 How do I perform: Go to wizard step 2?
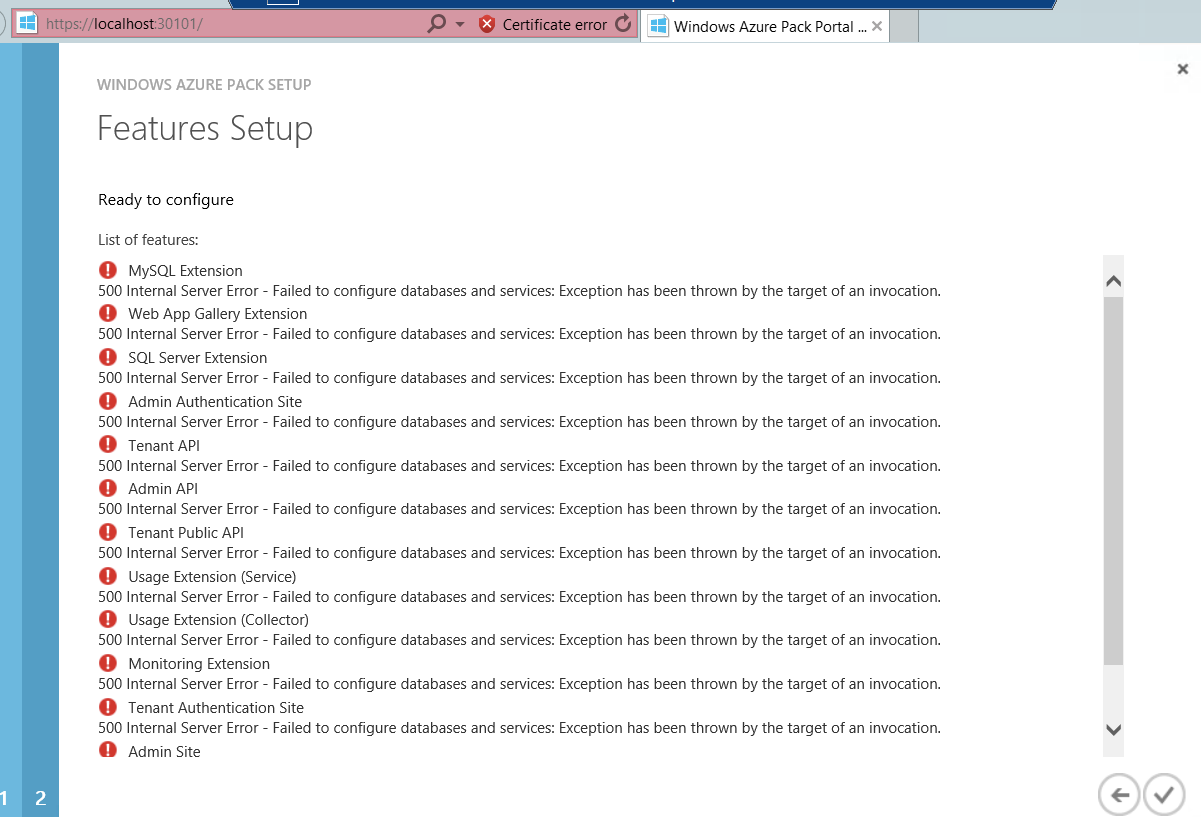pos(40,798)
